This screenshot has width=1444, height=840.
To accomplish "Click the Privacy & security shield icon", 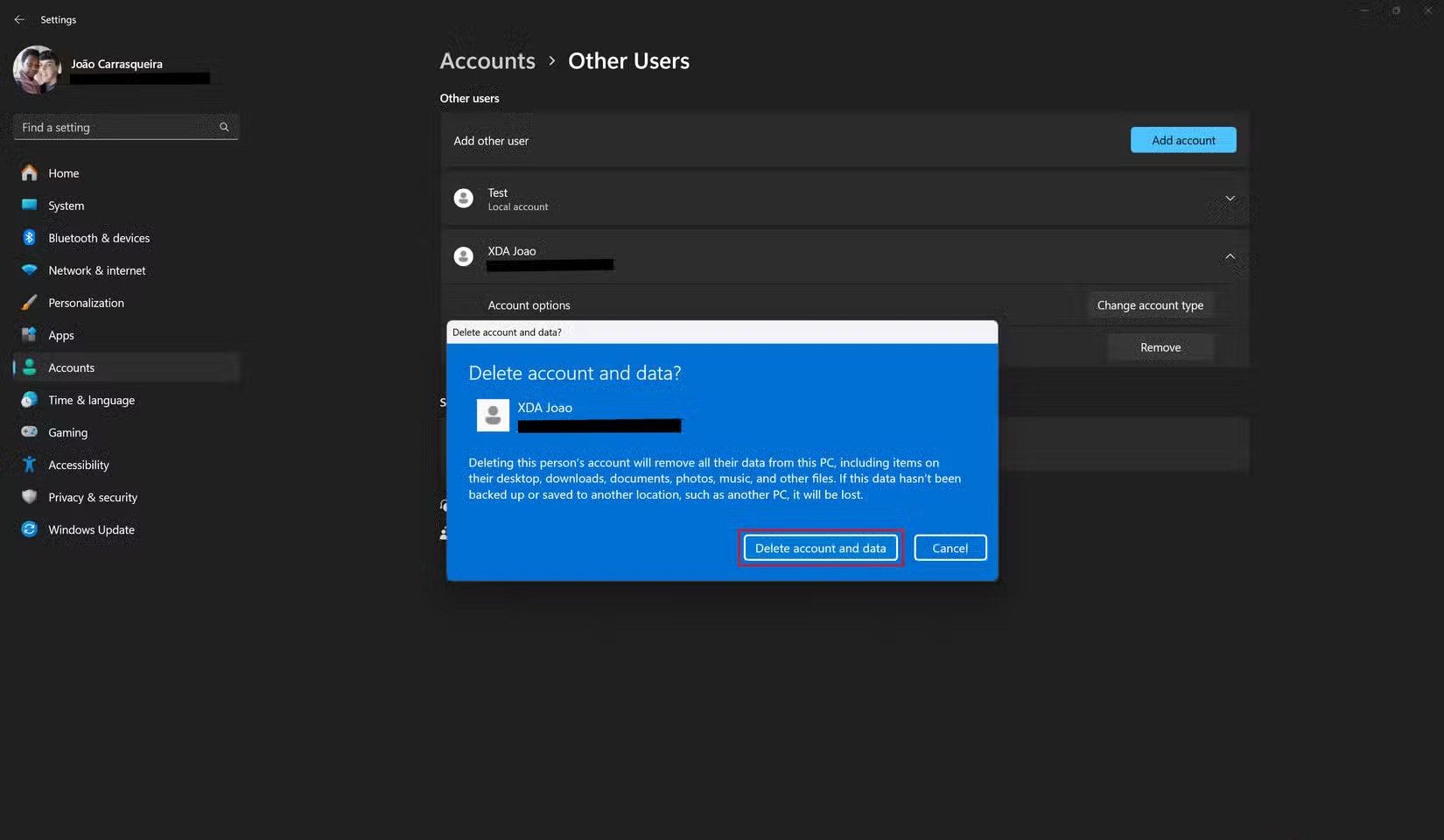I will point(29,496).
